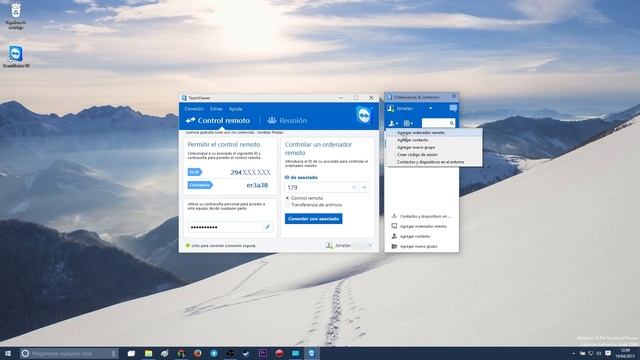This screenshot has height=360, width=640.
Task: Open Task View on the taskbar
Action: [131, 353]
